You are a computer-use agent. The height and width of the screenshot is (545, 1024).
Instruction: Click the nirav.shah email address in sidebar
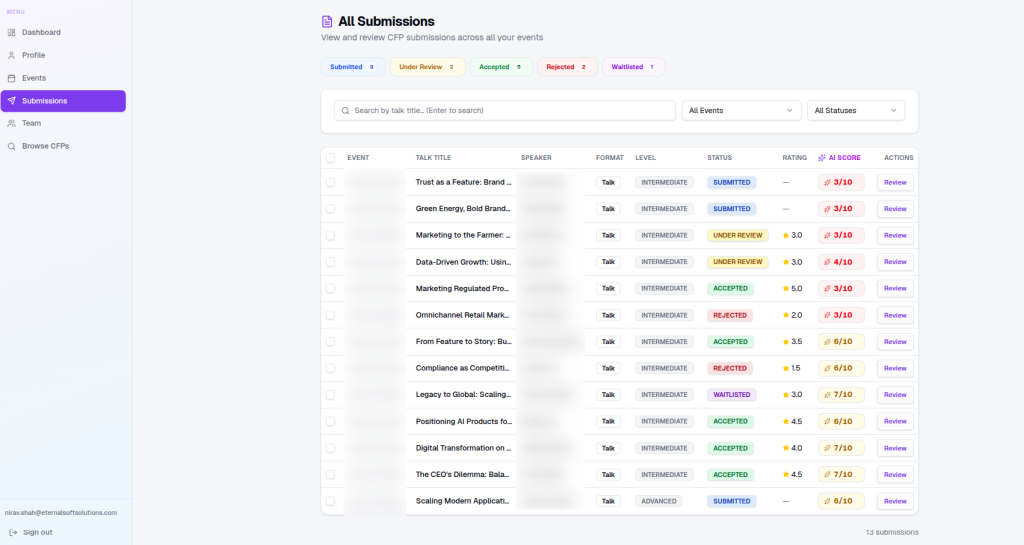point(61,513)
